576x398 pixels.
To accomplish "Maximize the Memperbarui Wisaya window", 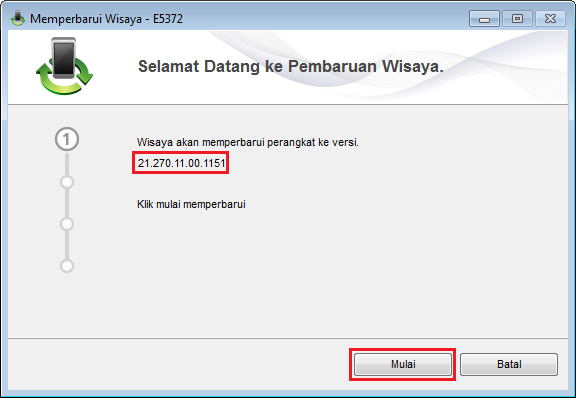I will click(517, 19).
